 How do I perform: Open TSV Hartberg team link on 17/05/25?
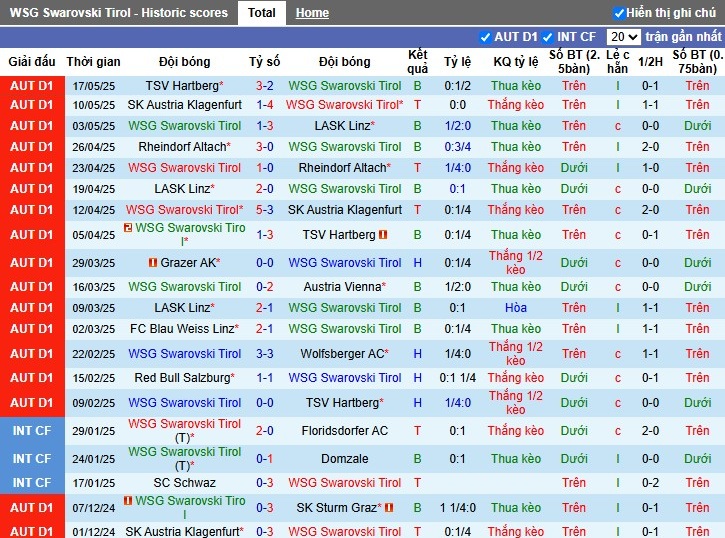tap(182, 86)
